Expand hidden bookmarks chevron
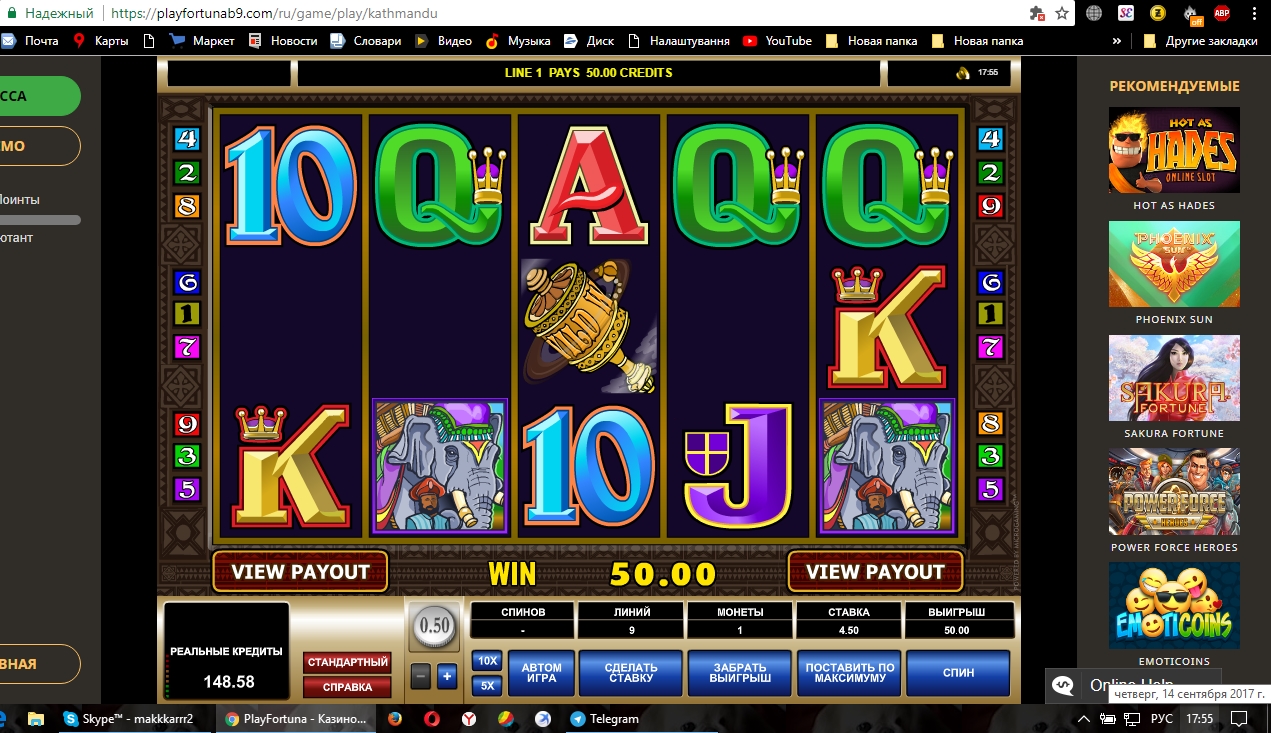The height and width of the screenshot is (733, 1271). (1116, 41)
